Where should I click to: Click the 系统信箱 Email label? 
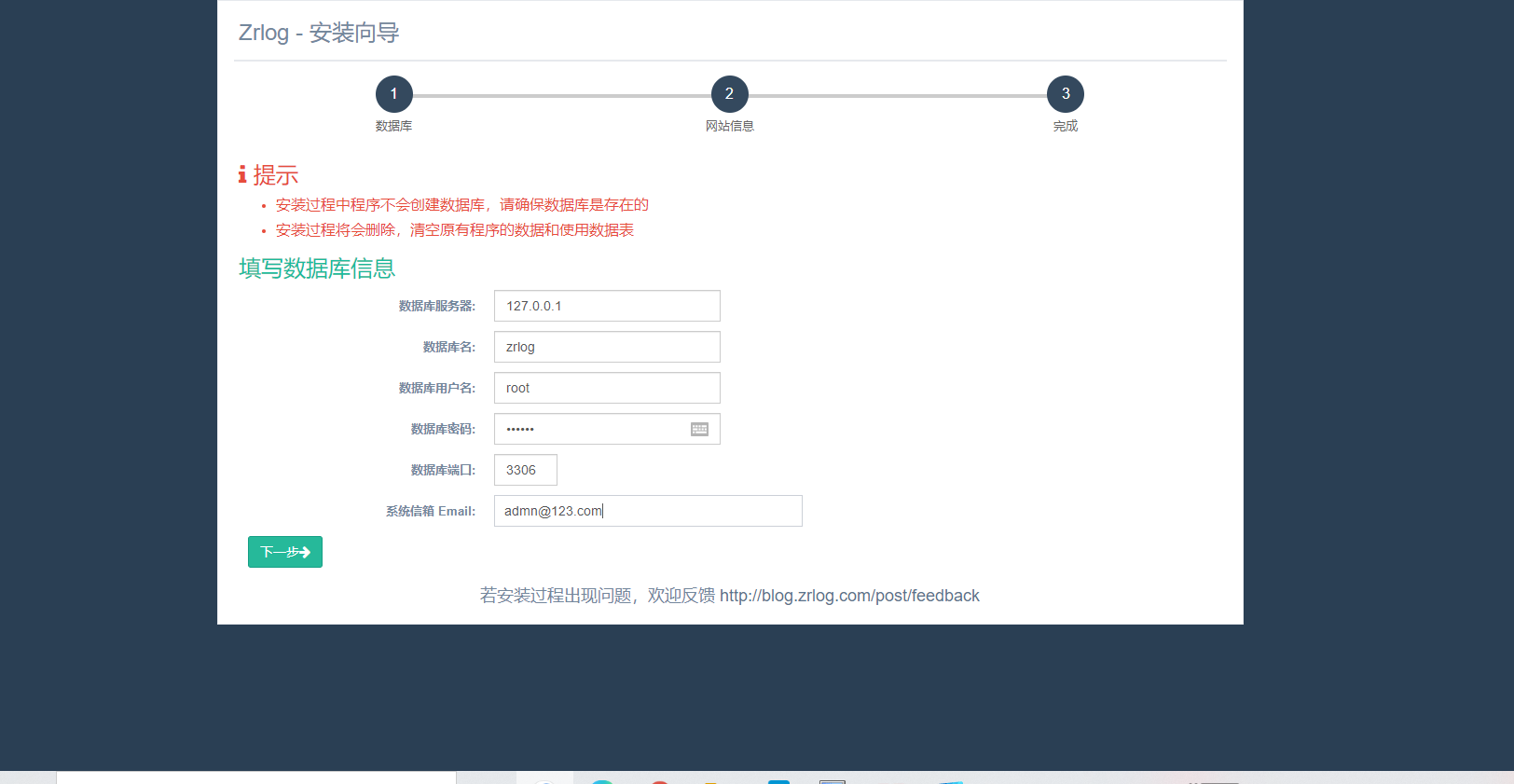coord(431,511)
